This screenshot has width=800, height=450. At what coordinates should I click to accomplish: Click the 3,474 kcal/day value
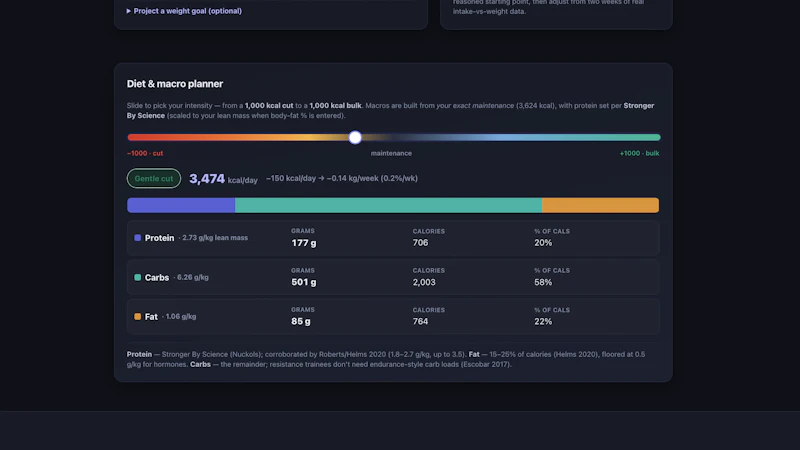[x=223, y=179]
